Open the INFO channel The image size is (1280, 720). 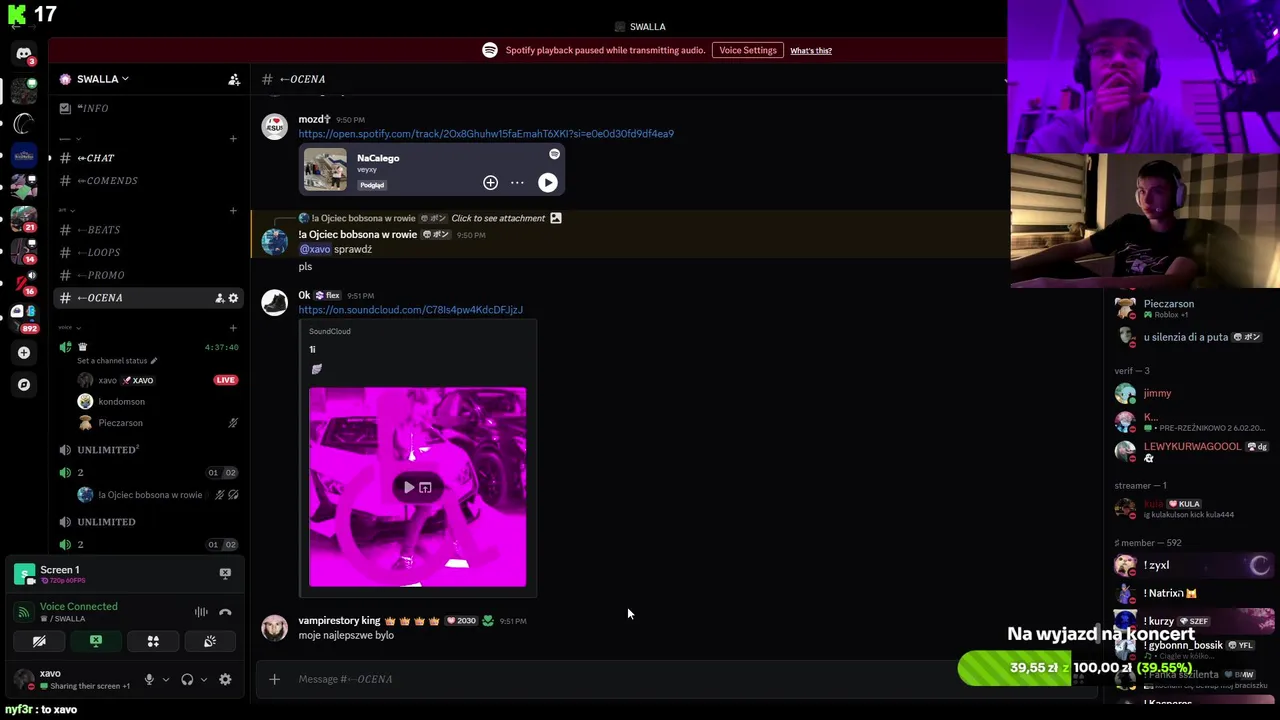point(149,108)
